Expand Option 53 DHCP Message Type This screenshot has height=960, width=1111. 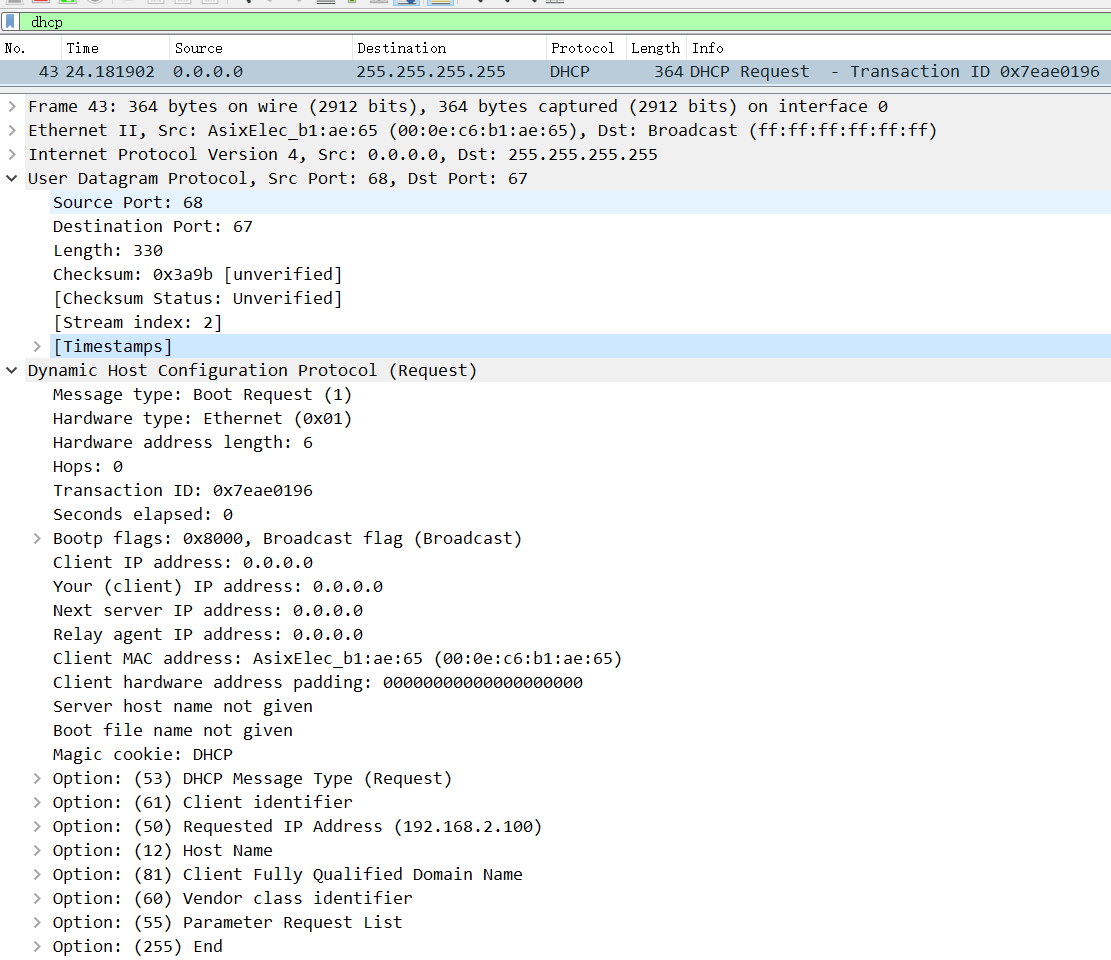pos(37,779)
